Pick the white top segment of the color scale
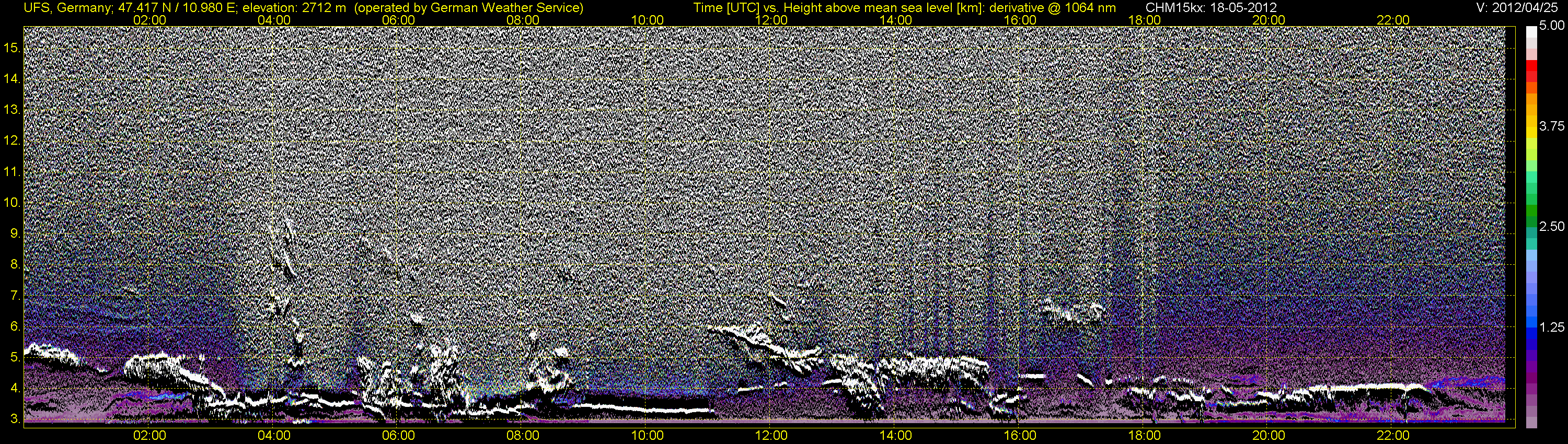The width and height of the screenshot is (1568, 444). (1531, 32)
